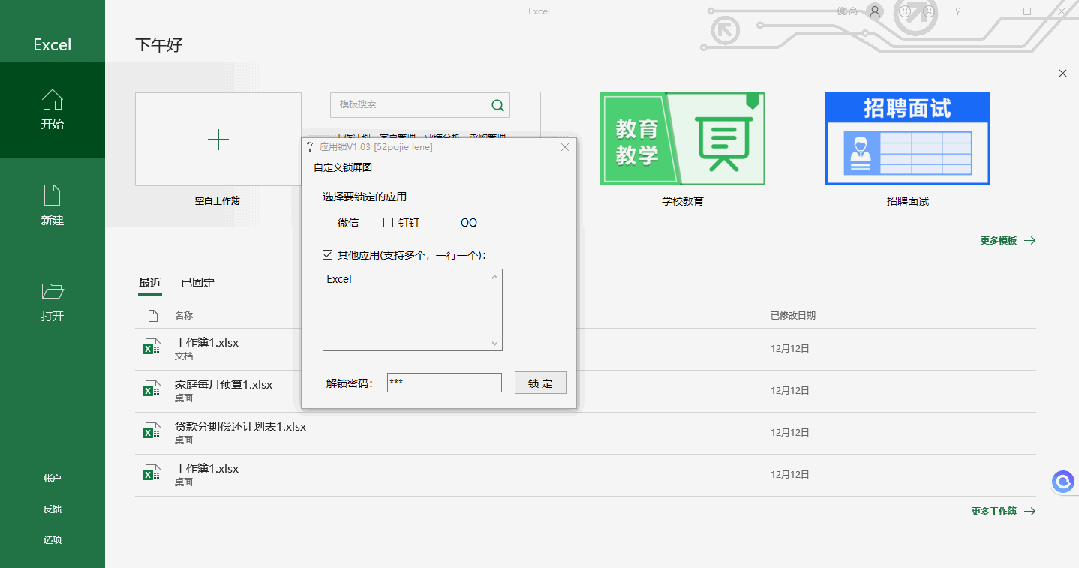Send a frown feedback via sad-face icon
This screenshot has height=568, width=1079.
coord(928,11)
